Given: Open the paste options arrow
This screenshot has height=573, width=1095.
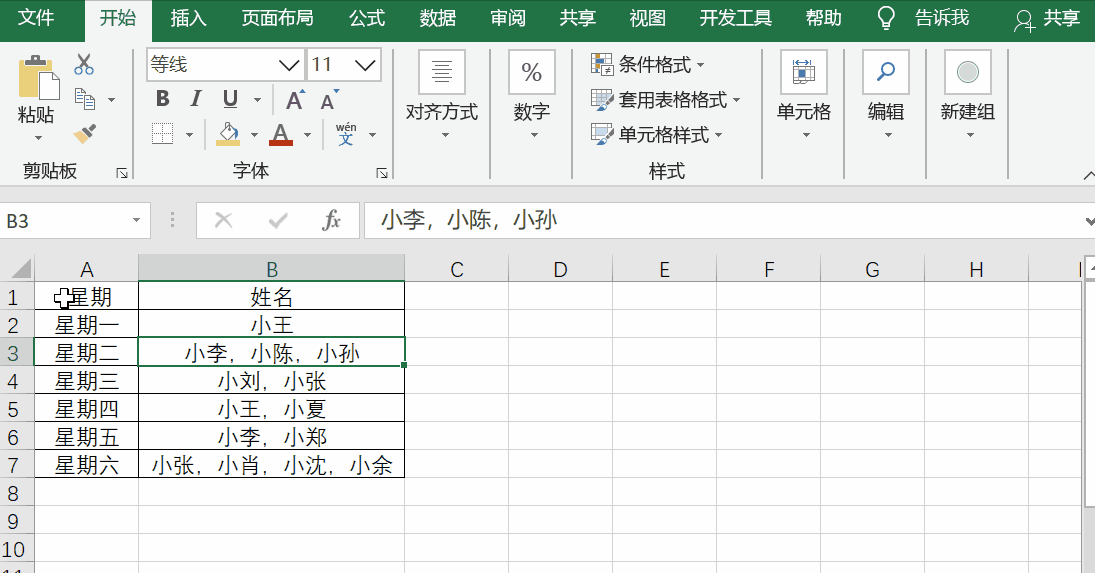Looking at the screenshot, I should pos(38,138).
